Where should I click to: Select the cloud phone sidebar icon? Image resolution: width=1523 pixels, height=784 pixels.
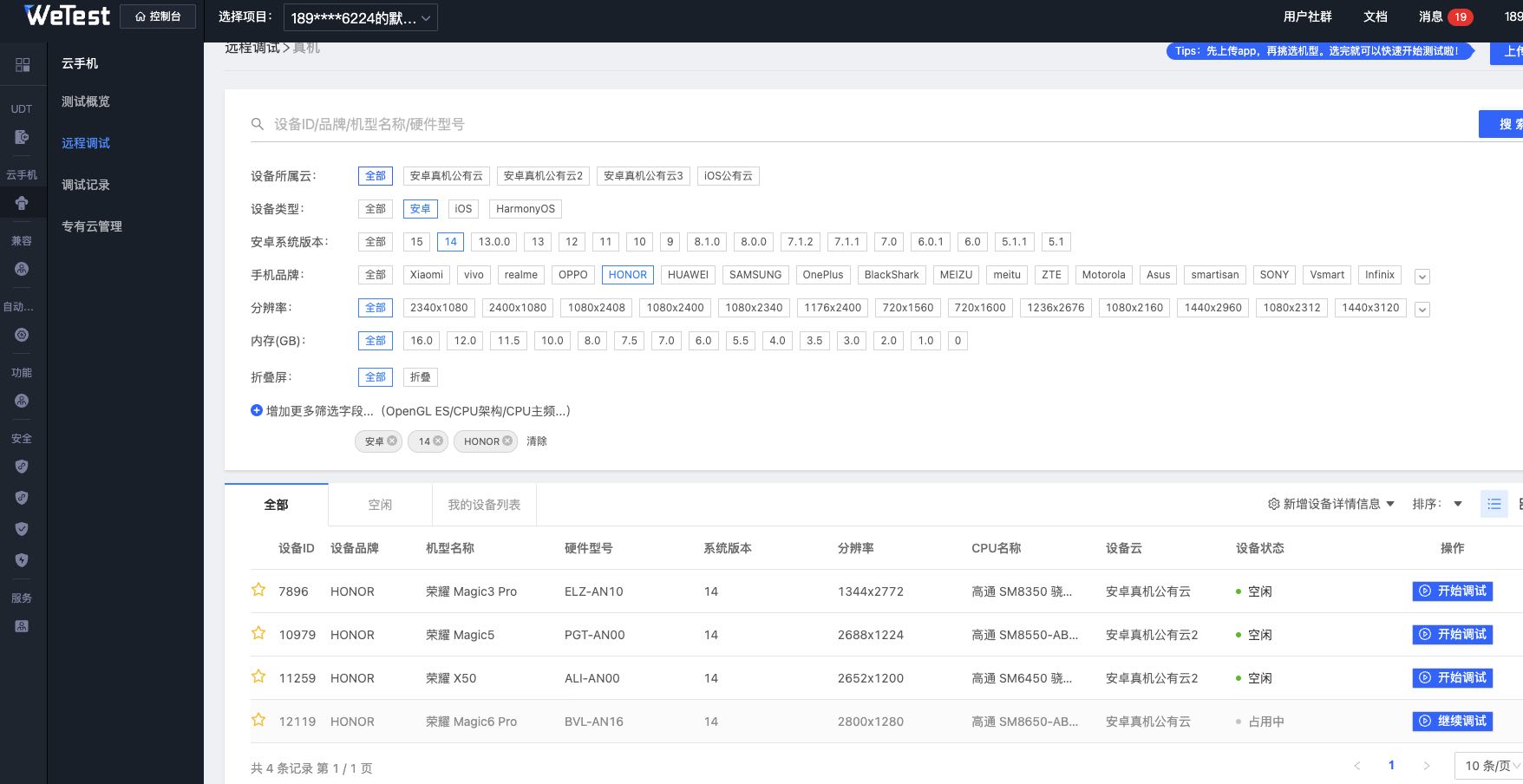[x=22, y=202]
